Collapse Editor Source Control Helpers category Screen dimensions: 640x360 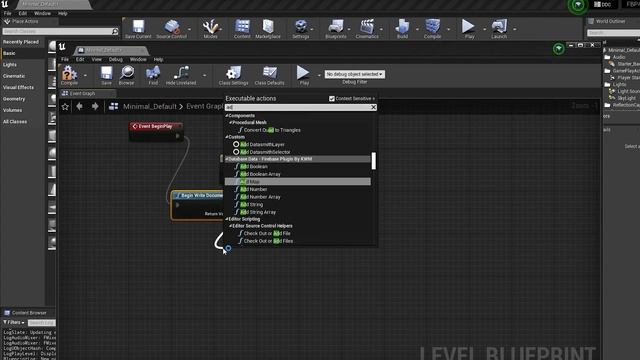231,226
